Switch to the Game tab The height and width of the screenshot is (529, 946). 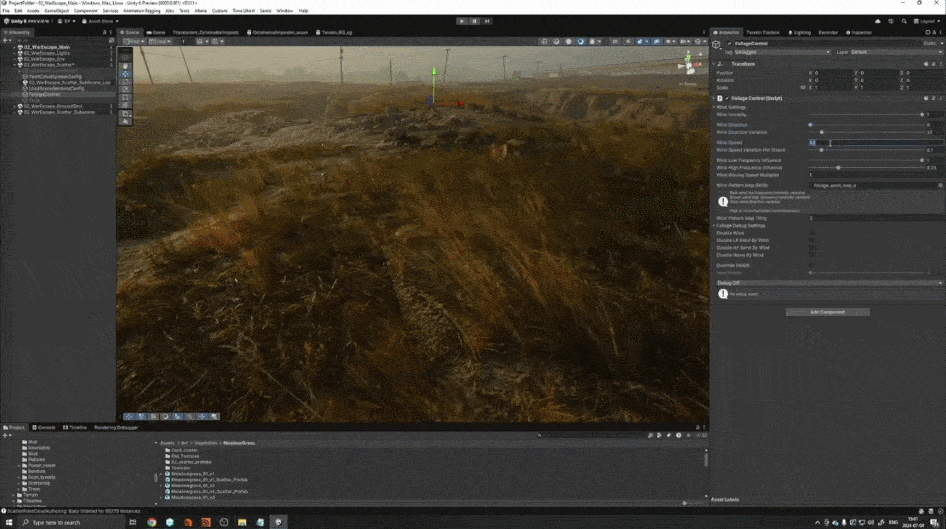point(156,32)
